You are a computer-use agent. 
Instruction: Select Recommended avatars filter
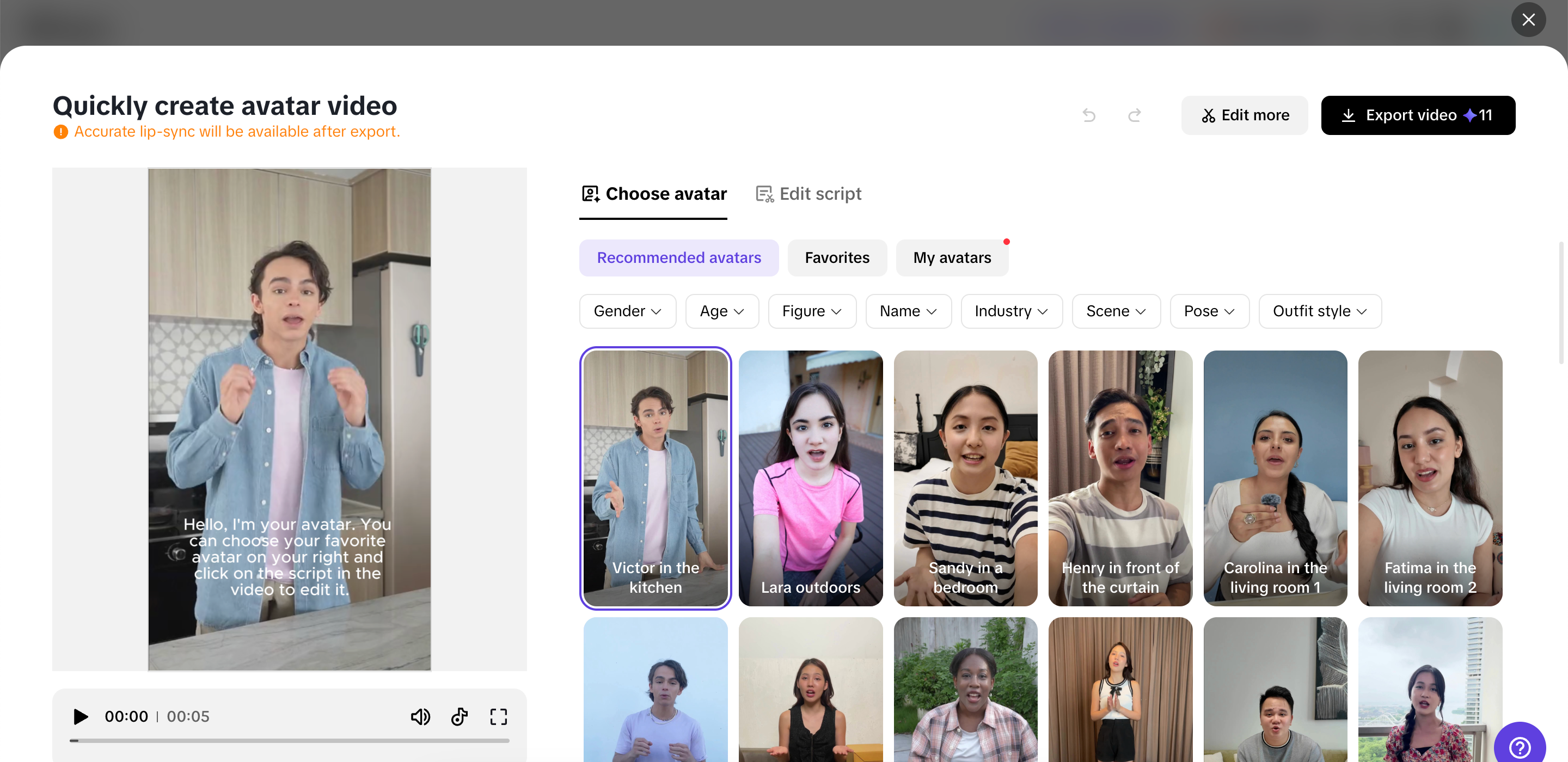[678, 257]
